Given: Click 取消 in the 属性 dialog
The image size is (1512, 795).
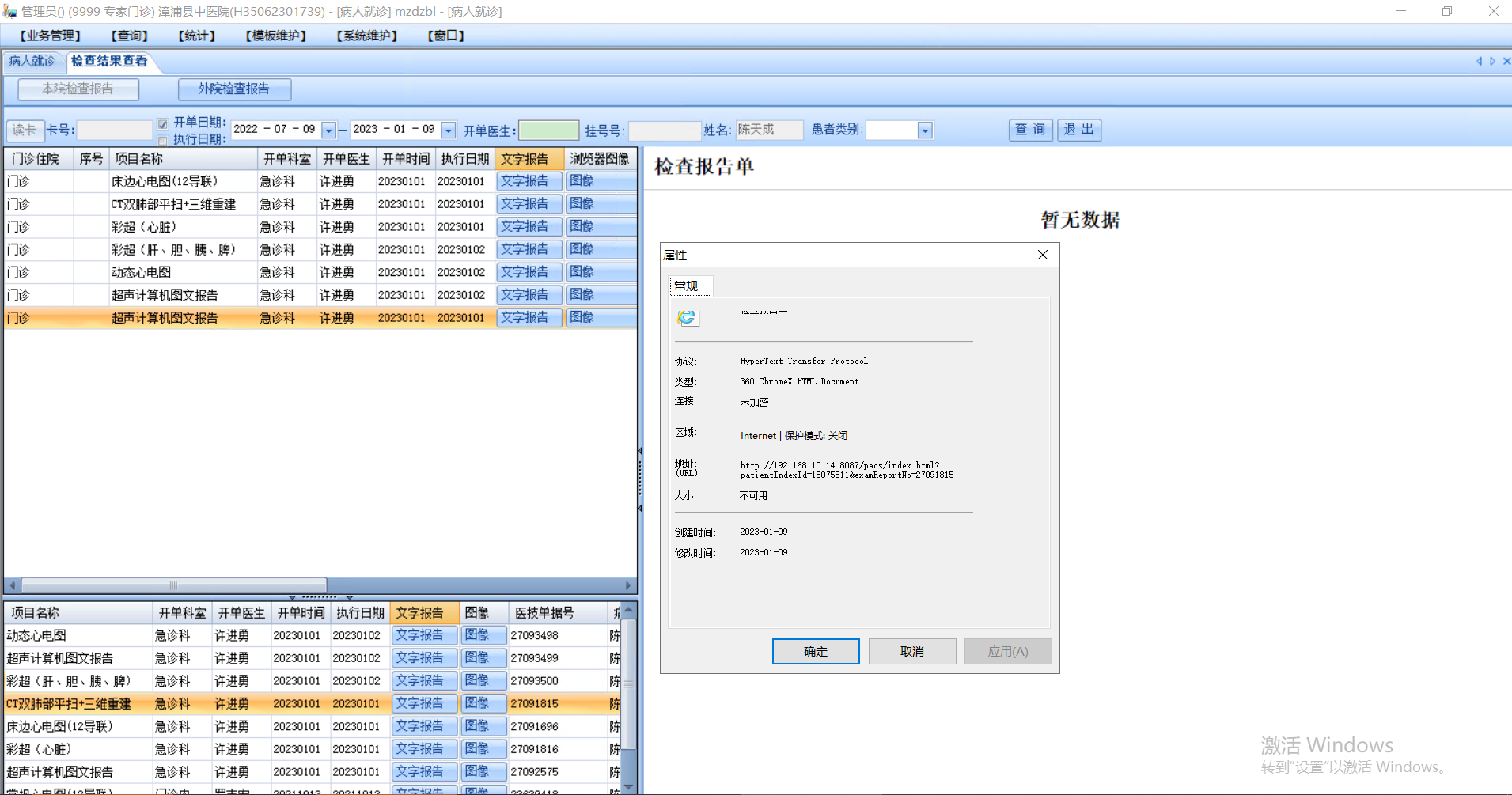Looking at the screenshot, I should (912, 652).
